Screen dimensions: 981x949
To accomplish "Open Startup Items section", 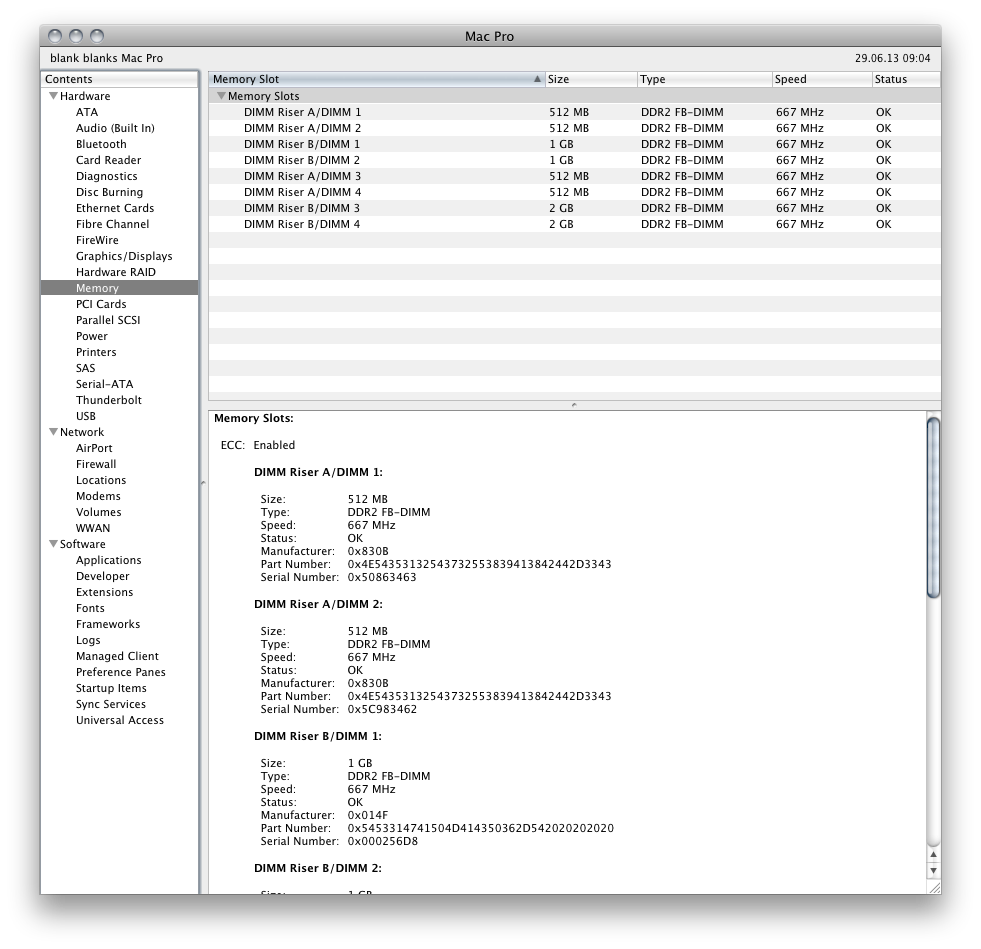I will 111,688.
